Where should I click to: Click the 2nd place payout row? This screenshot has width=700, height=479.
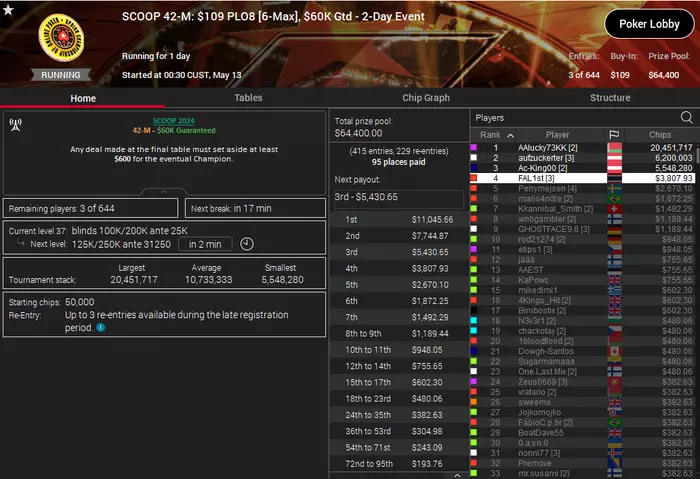pyautogui.click(x=399, y=236)
